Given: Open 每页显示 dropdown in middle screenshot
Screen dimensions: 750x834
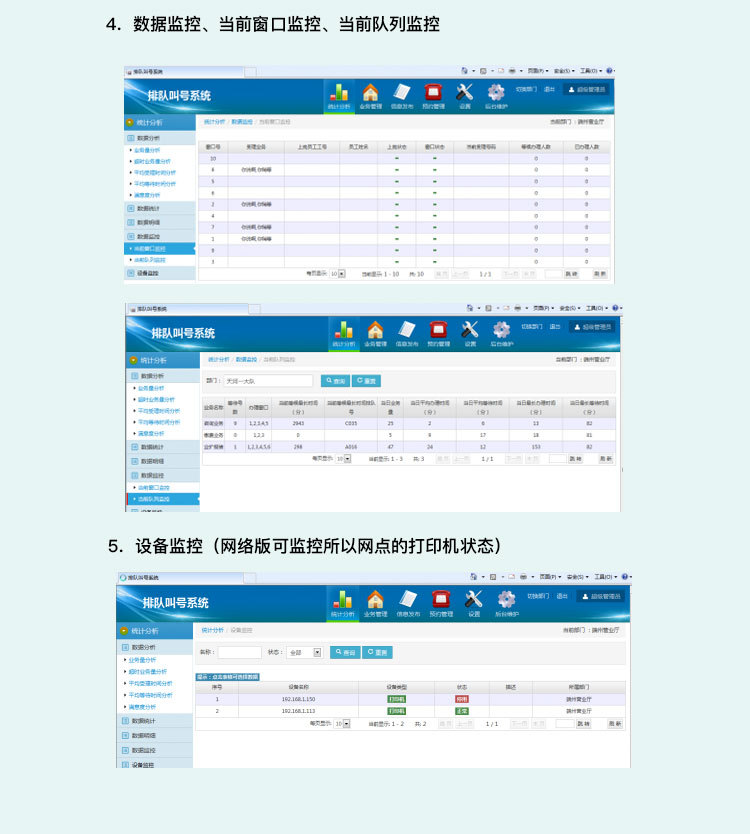Looking at the screenshot, I should coord(343,458).
